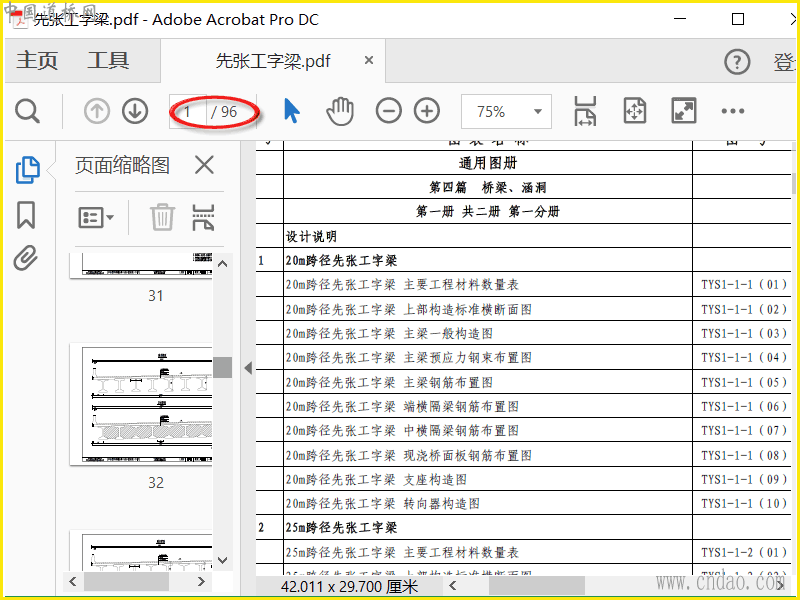
Task: Zoom in with plus button
Action: [427, 111]
